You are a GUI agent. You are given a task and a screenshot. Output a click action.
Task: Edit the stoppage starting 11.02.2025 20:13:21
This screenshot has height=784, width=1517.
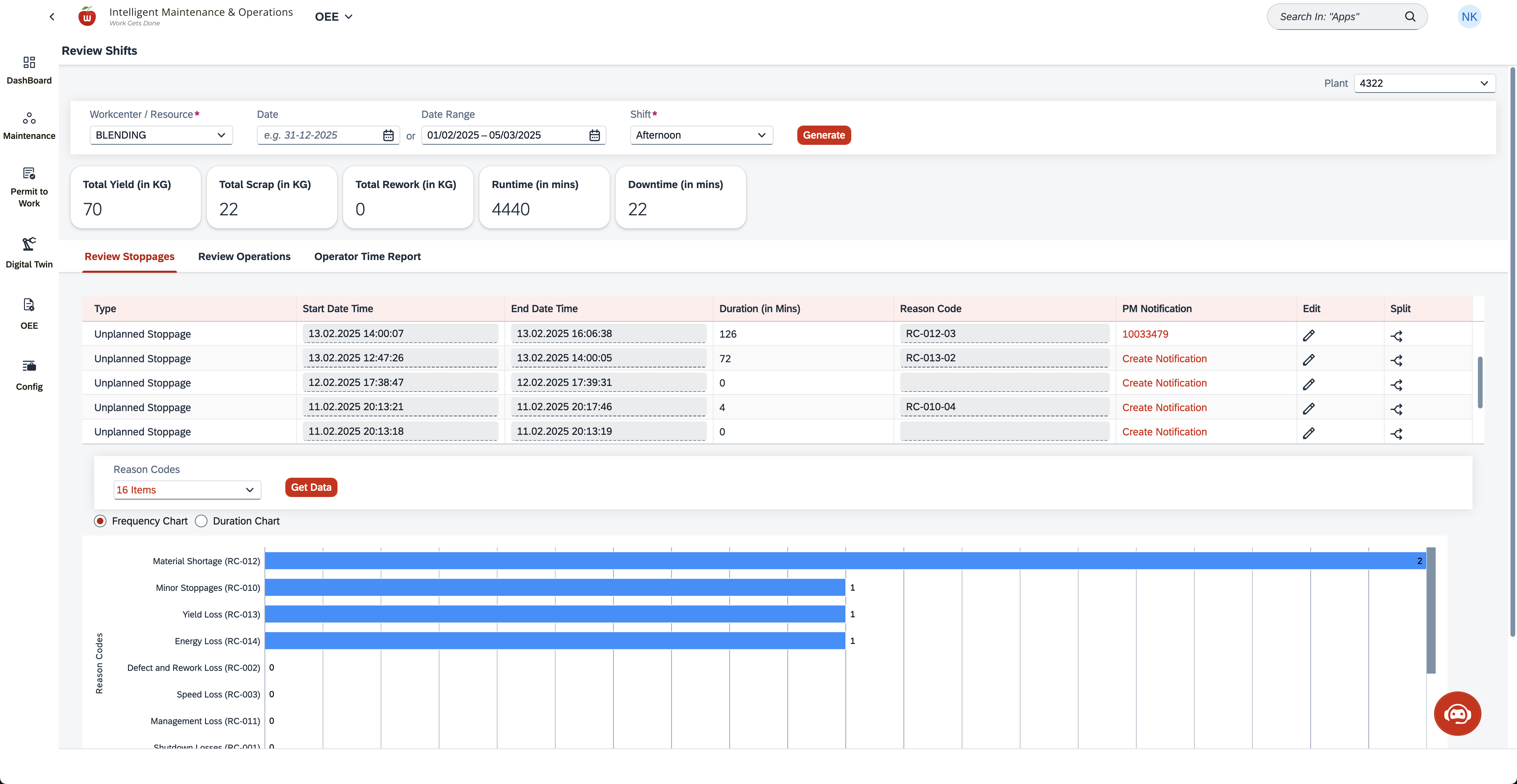tap(1308, 408)
